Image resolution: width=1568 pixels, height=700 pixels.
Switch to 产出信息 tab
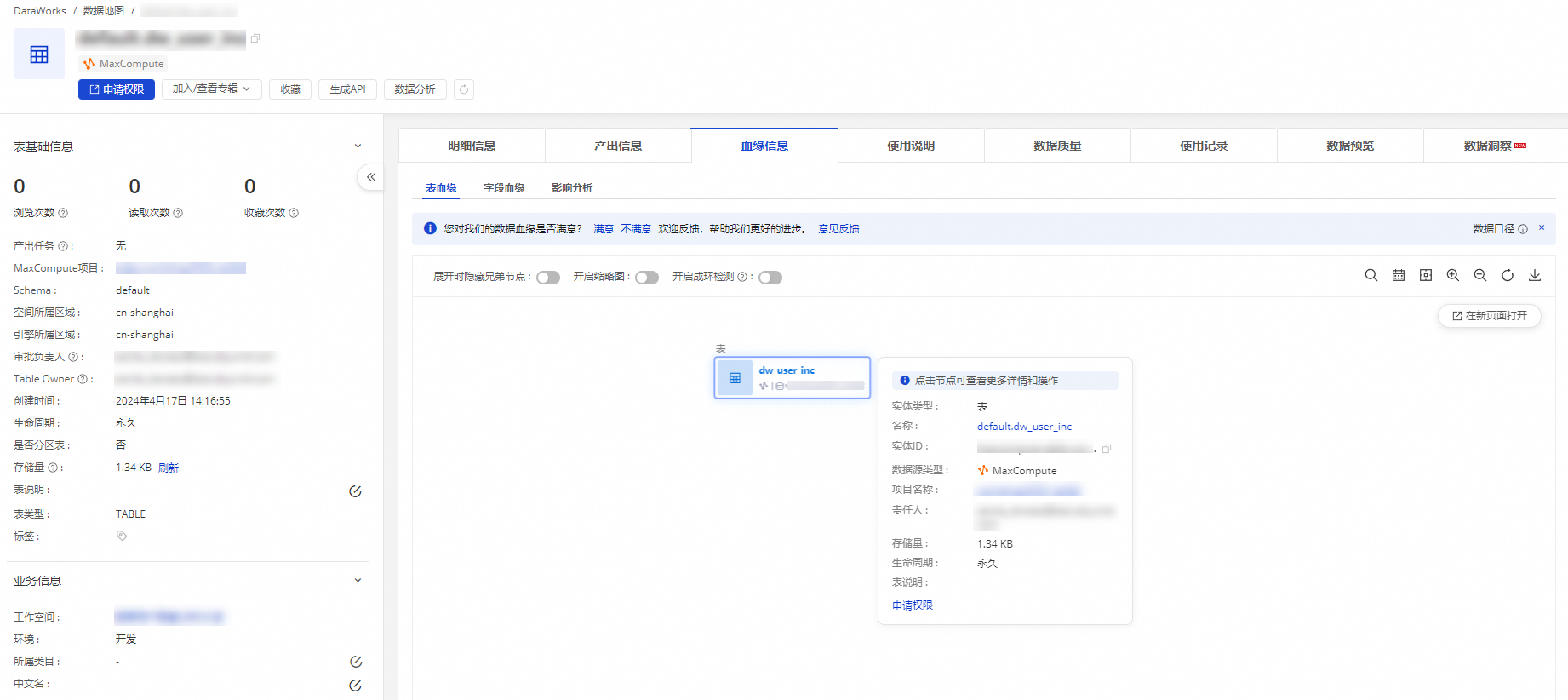618,146
